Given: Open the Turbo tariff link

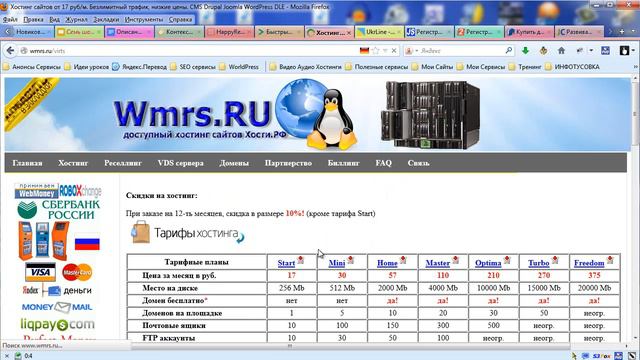Looking at the screenshot, I should [x=538, y=263].
